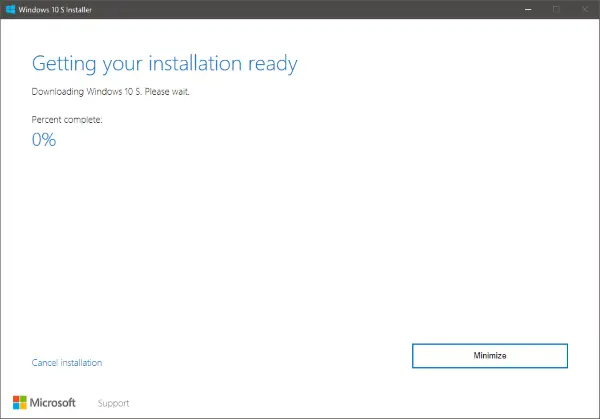Click the disabled maximize title bar button

[x=556, y=10]
